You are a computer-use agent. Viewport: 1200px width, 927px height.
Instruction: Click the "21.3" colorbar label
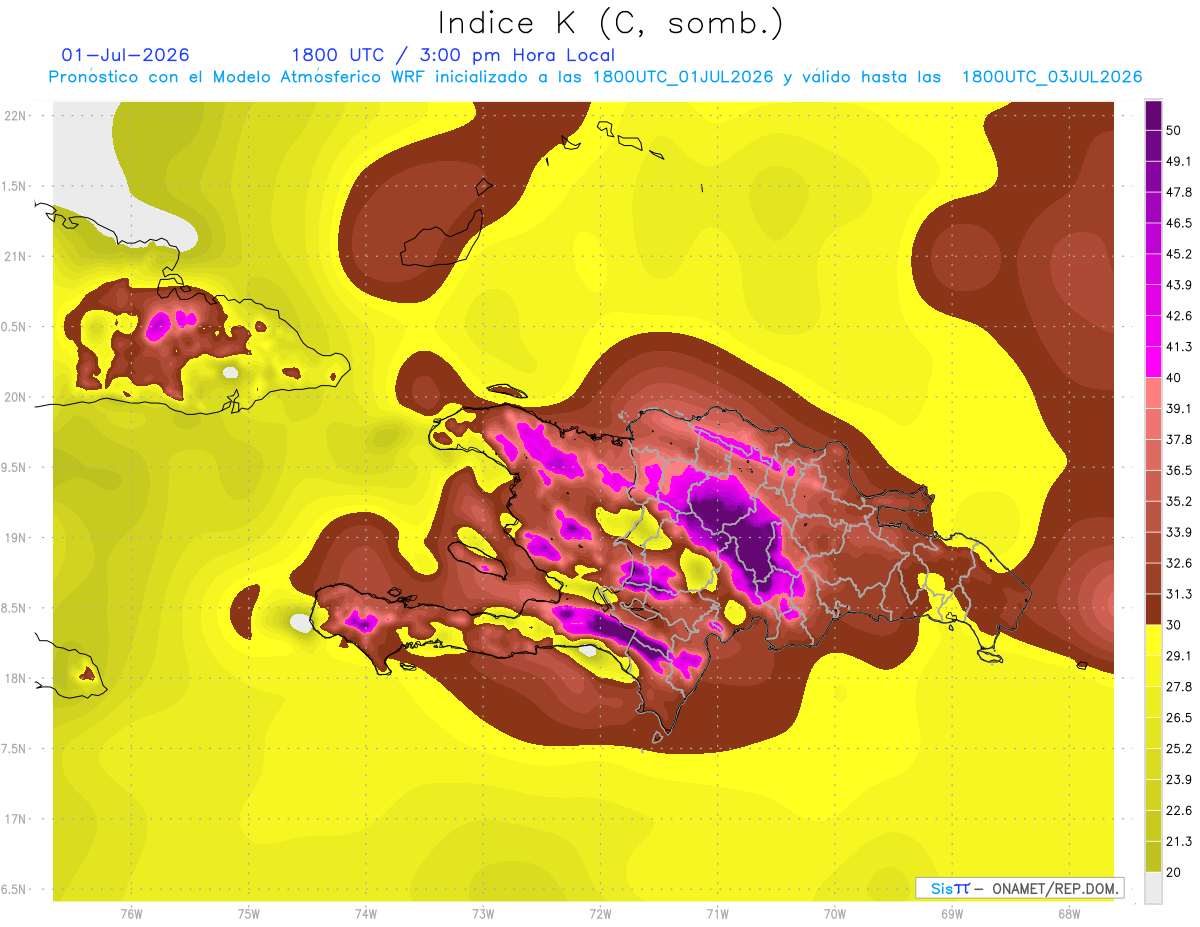(1179, 841)
